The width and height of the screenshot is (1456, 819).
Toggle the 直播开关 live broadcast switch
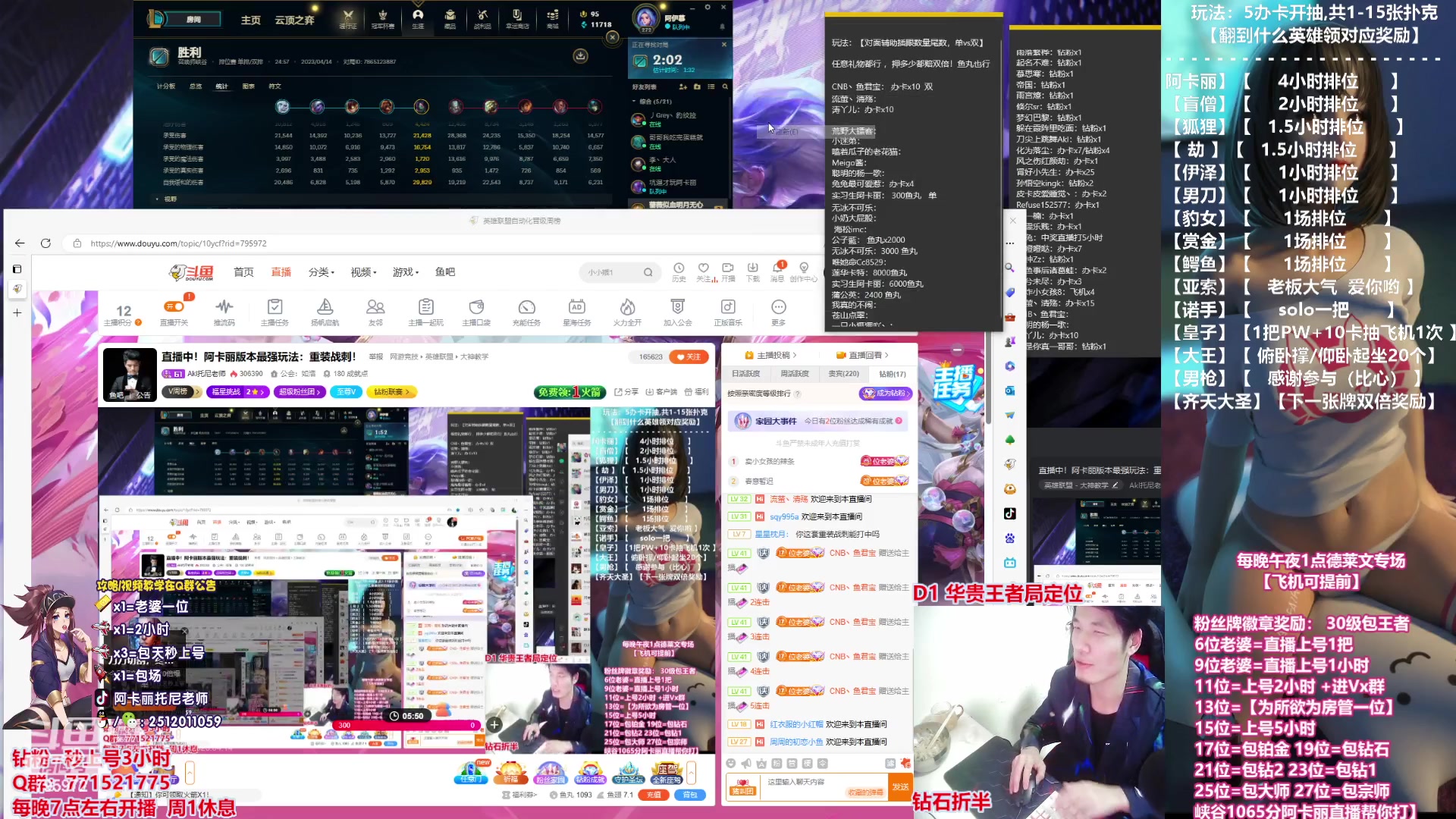175,306
